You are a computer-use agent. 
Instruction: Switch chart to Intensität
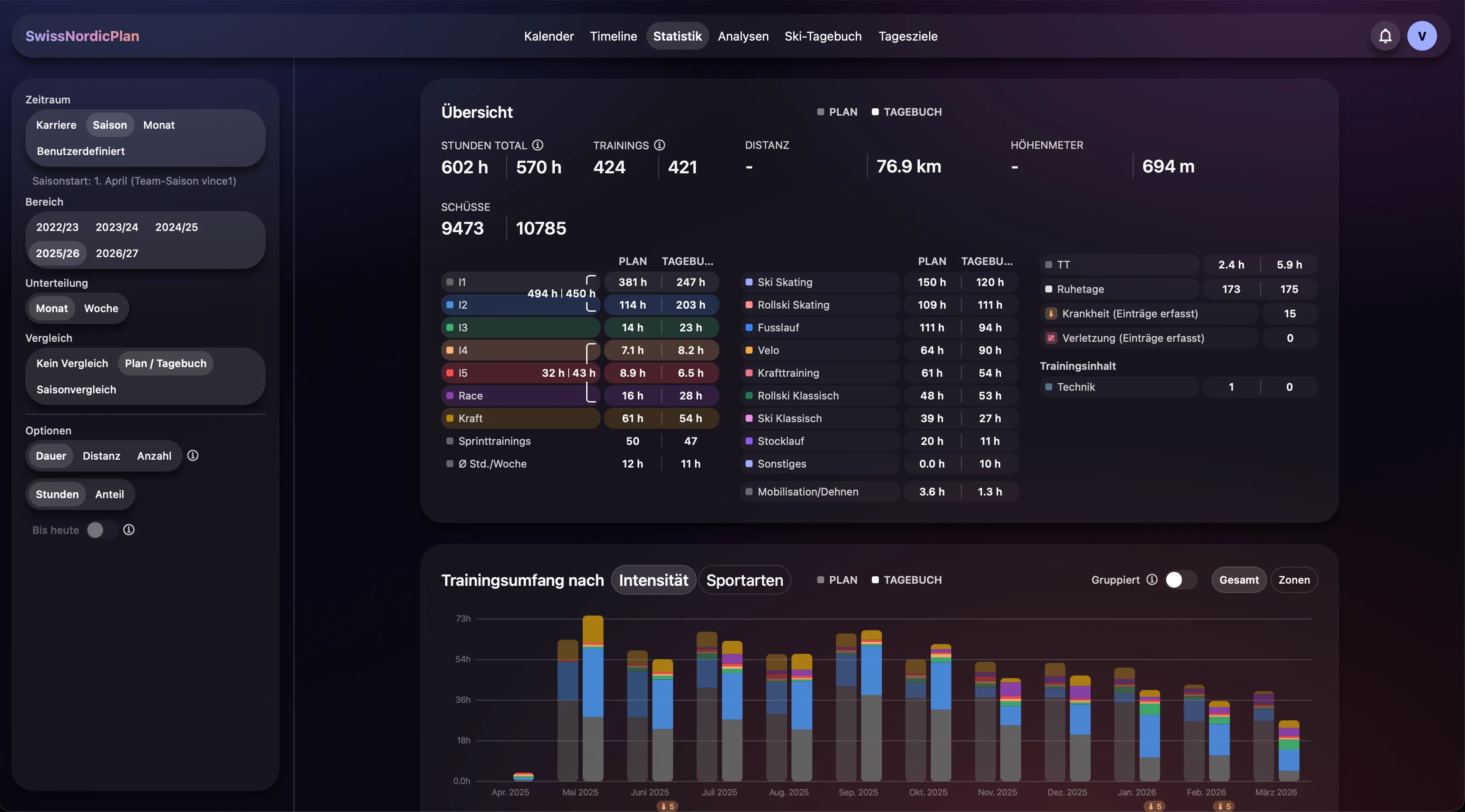point(653,580)
